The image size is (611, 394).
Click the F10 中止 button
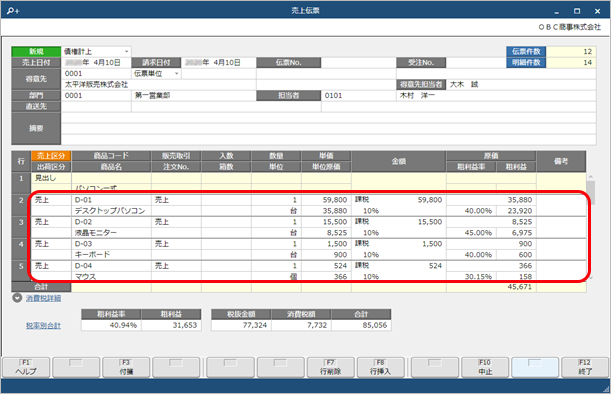(x=485, y=367)
